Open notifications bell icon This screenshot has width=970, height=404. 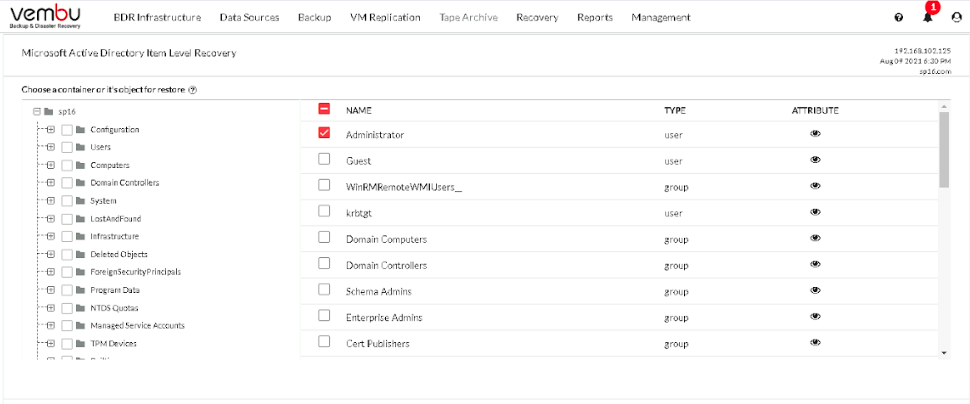coord(927,18)
